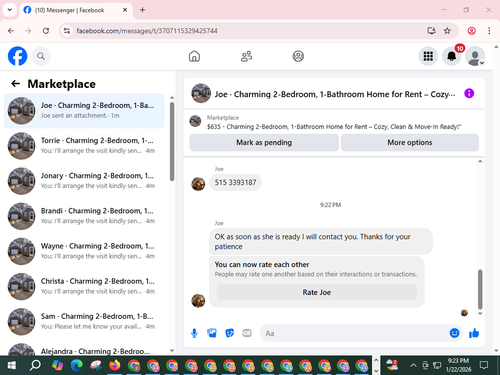
Task: Open Windows Start menu
Action: tap(11, 365)
